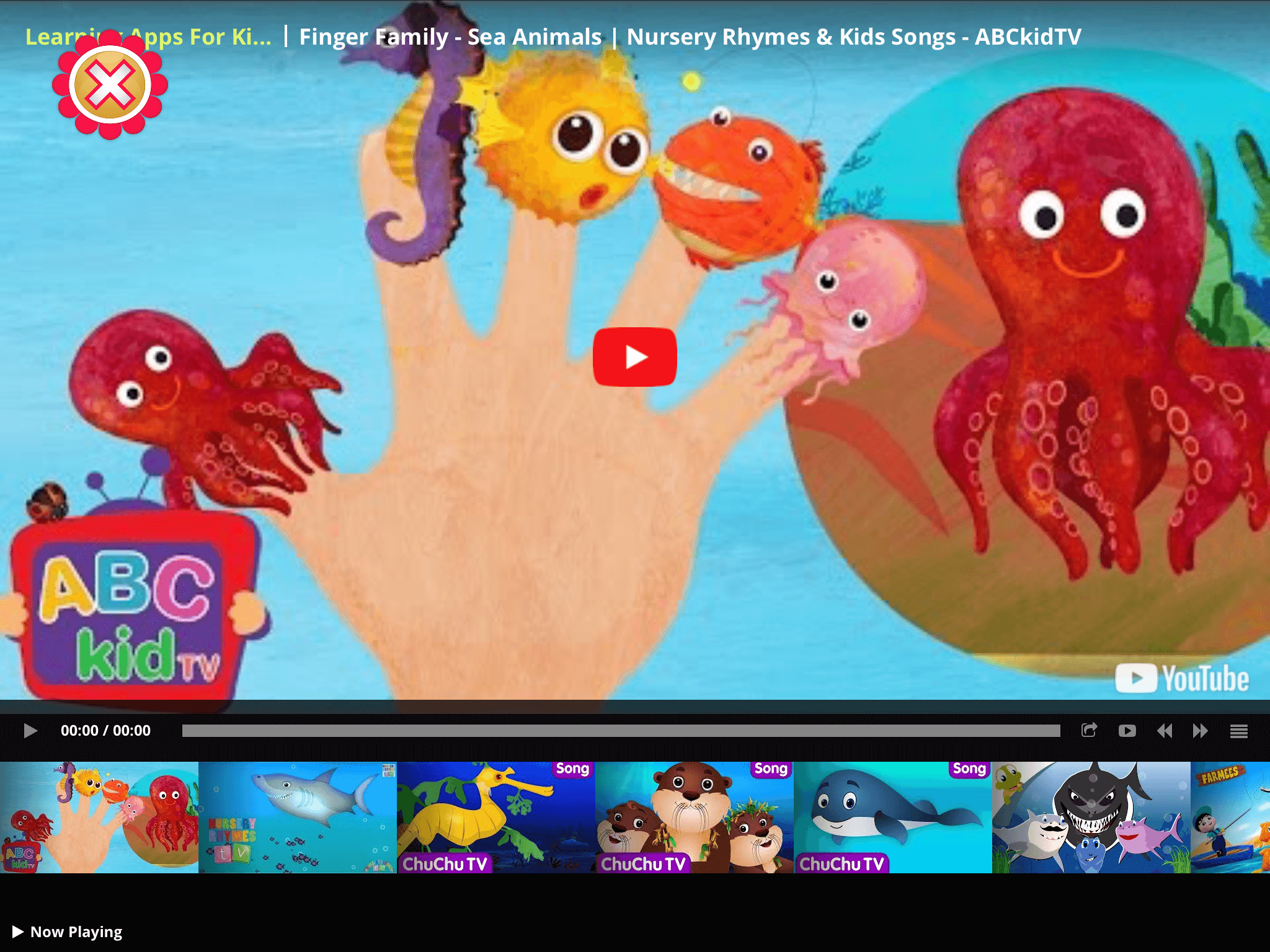The width and height of the screenshot is (1270, 952).
Task: Open the video in YouTube via control bar icon
Action: [1127, 731]
